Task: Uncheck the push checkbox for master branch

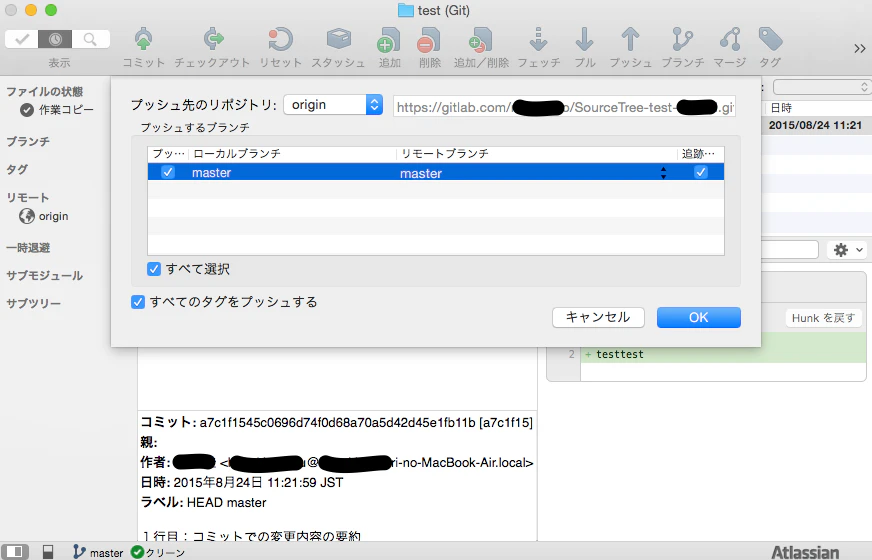Action: [167, 172]
